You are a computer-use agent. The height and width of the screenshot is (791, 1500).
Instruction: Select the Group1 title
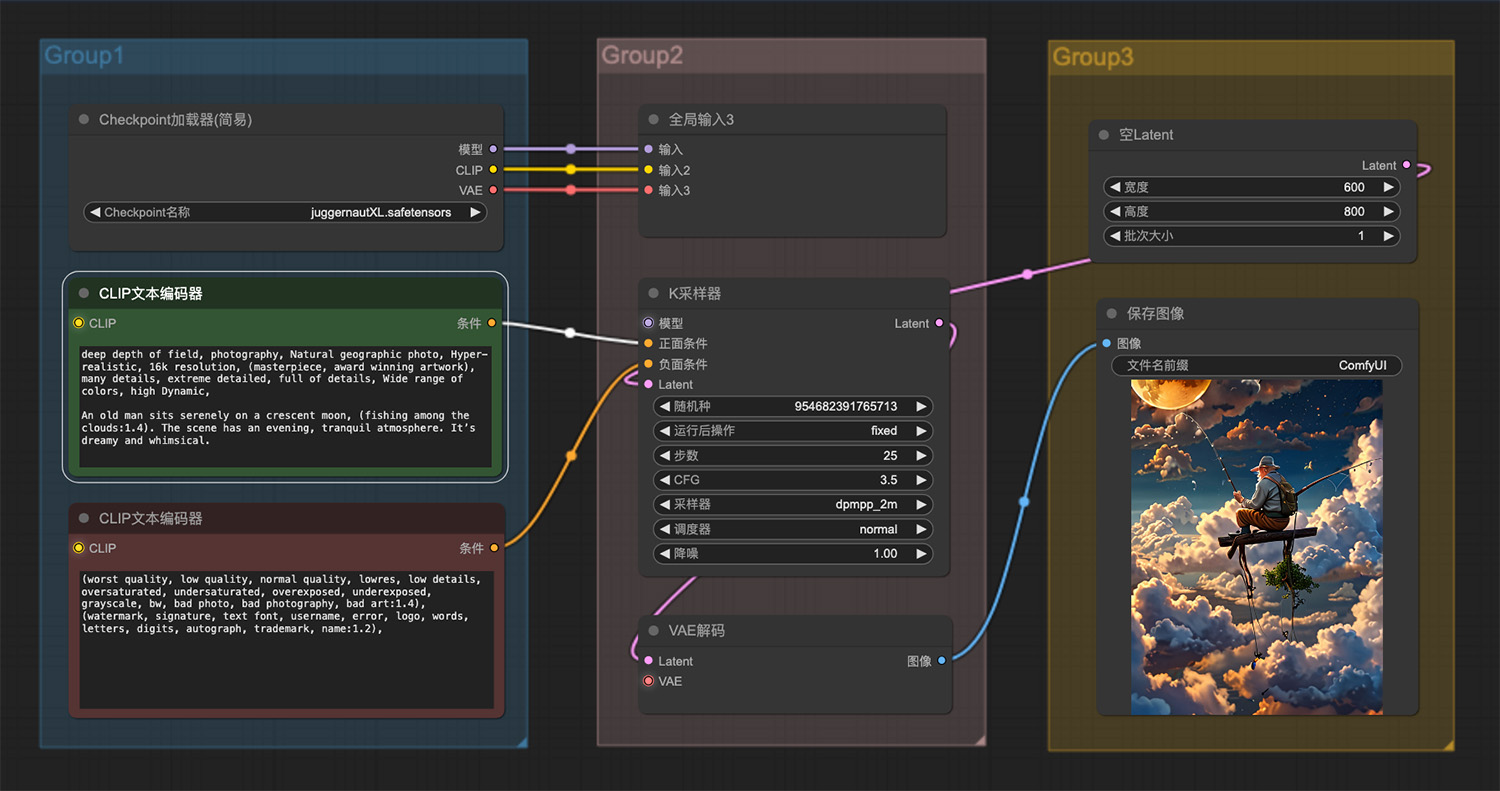point(84,55)
